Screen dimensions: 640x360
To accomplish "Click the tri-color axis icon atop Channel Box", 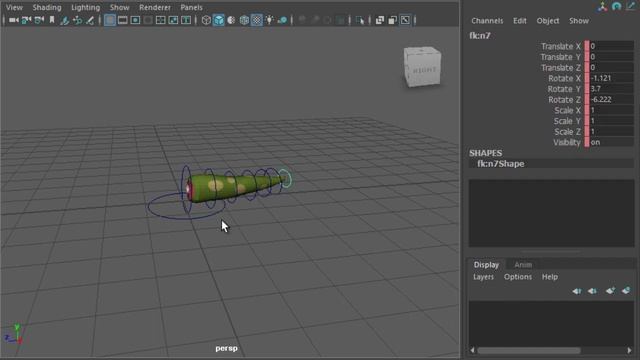I will point(602,6).
